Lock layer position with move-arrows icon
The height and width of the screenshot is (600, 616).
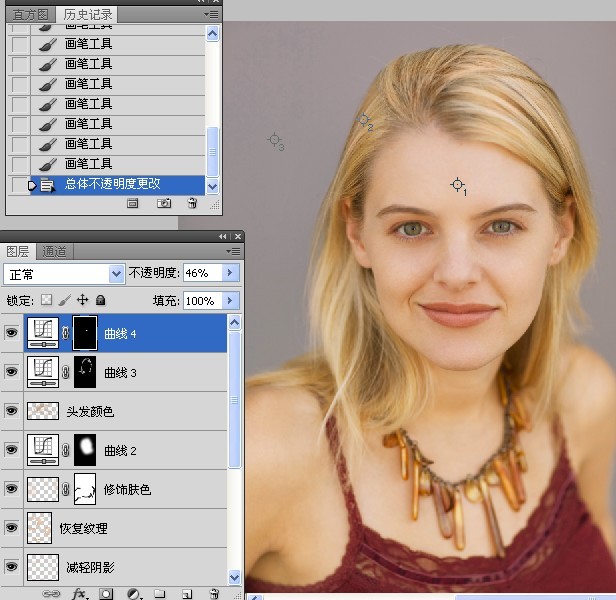(x=83, y=300)
